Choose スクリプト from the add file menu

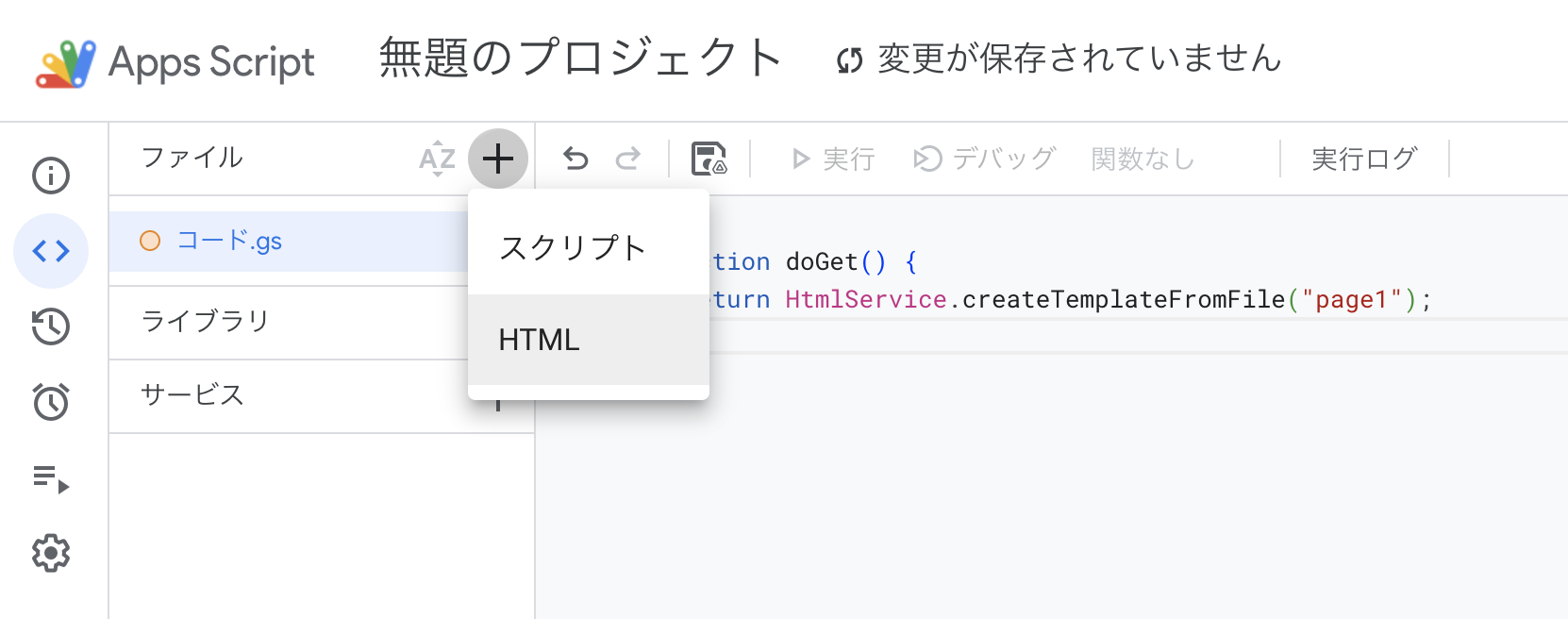coord(589,248)
